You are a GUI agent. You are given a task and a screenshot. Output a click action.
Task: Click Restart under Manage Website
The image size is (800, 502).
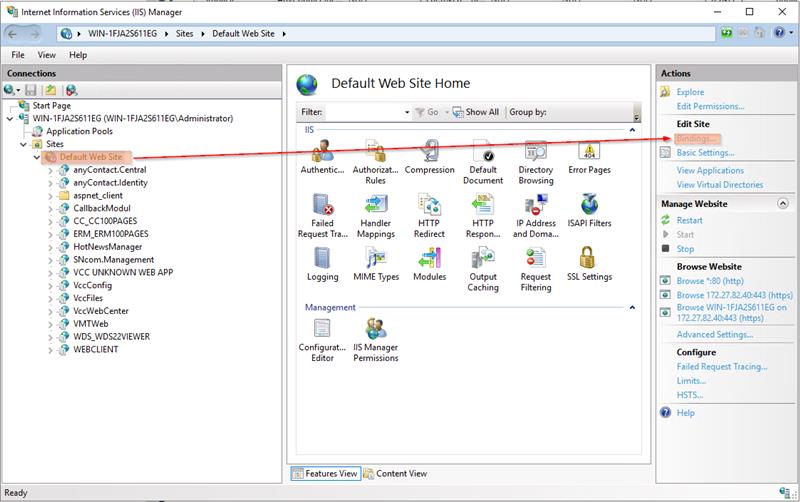(x=689, y=220)
